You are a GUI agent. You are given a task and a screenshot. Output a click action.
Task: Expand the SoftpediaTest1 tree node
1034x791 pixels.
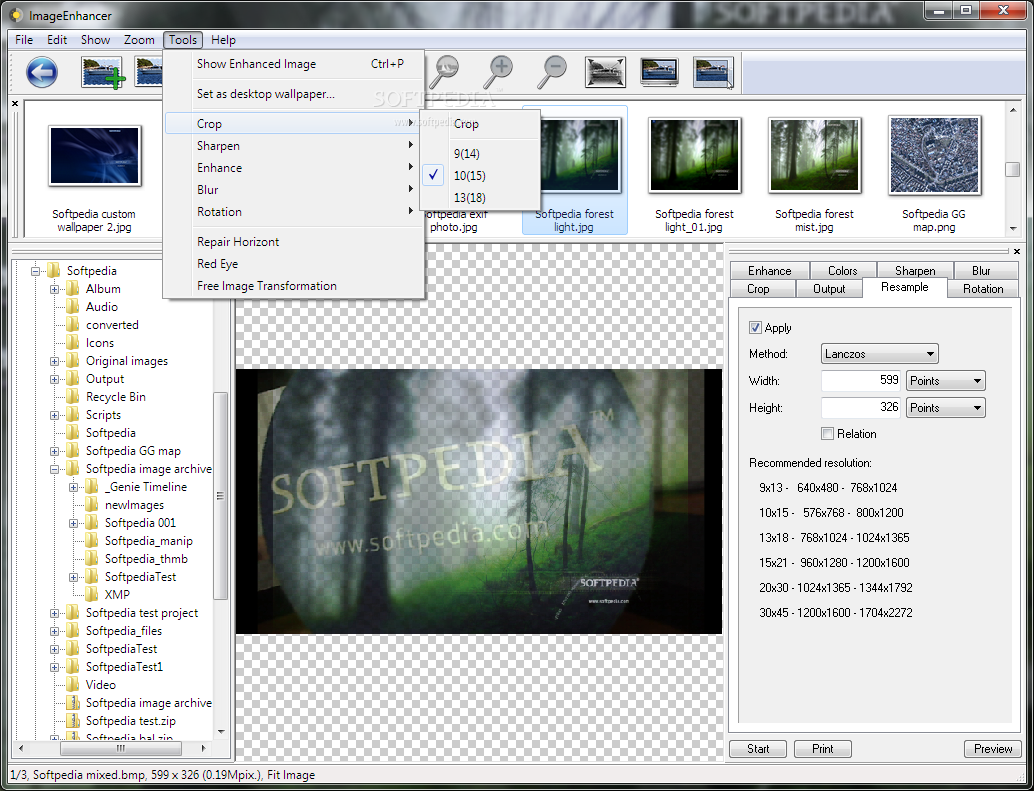point(55,667)
